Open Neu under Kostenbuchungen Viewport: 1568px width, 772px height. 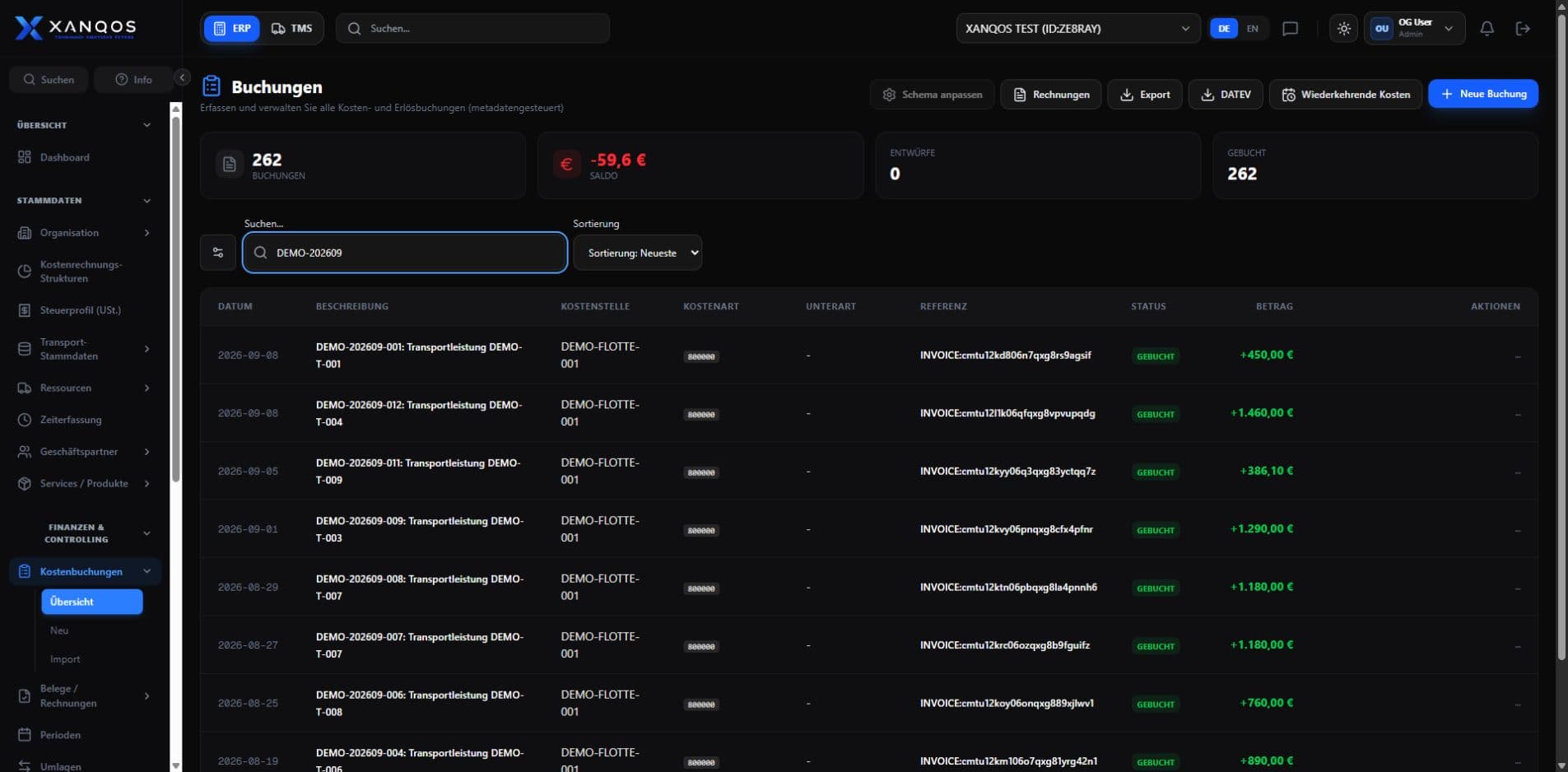pyautogui.click(x=59, y=630)
